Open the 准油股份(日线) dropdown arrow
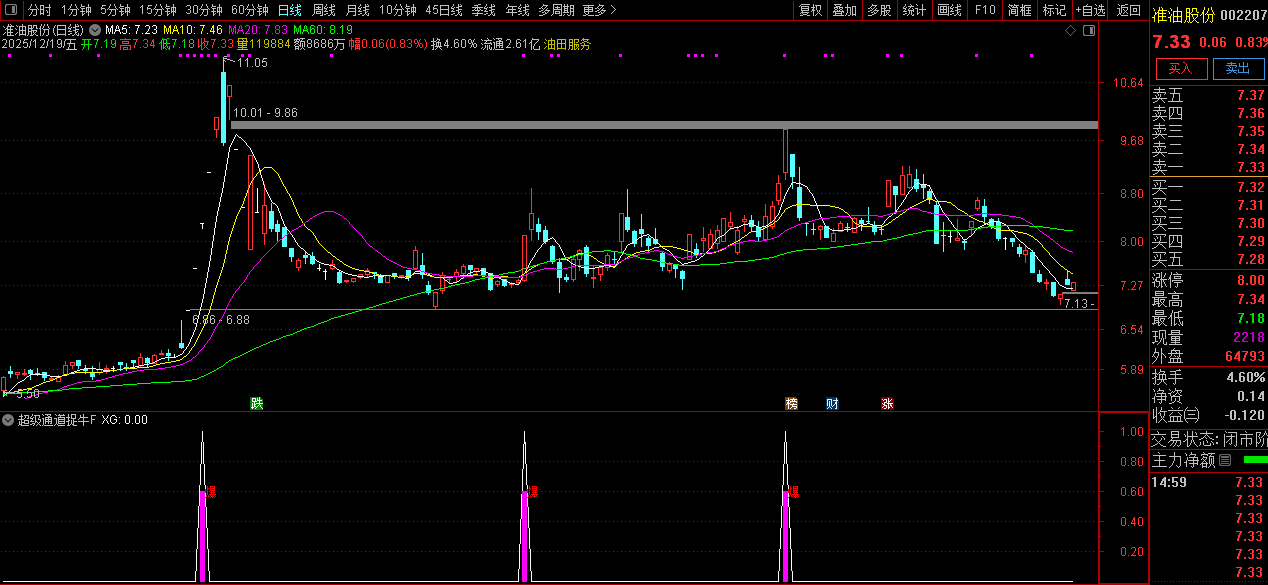Image resolution: width=1268 pixels, height=585 pixels. [x=94, y=30]
